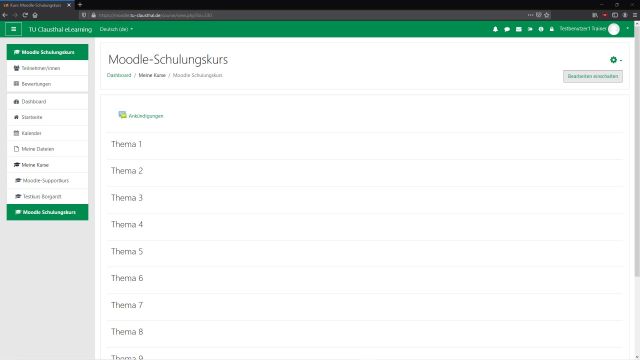Toggle the browser sidebar view icon
This screenshot has width=640, height=360.
click(615, 15)
